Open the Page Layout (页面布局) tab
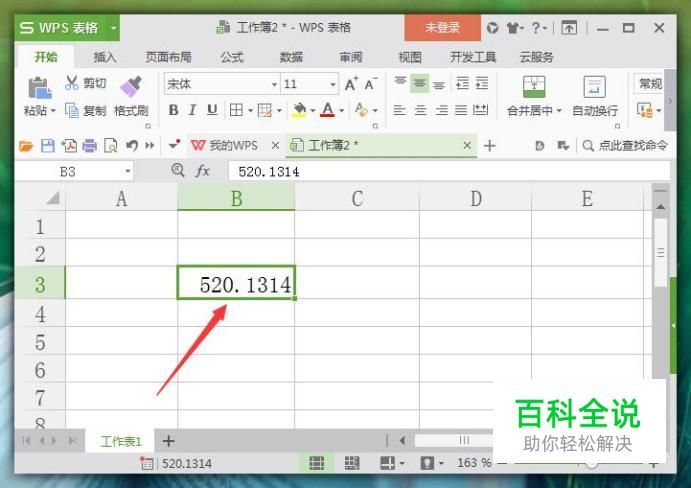The width and height of the screenshot is (691, 488). point(168,57)
